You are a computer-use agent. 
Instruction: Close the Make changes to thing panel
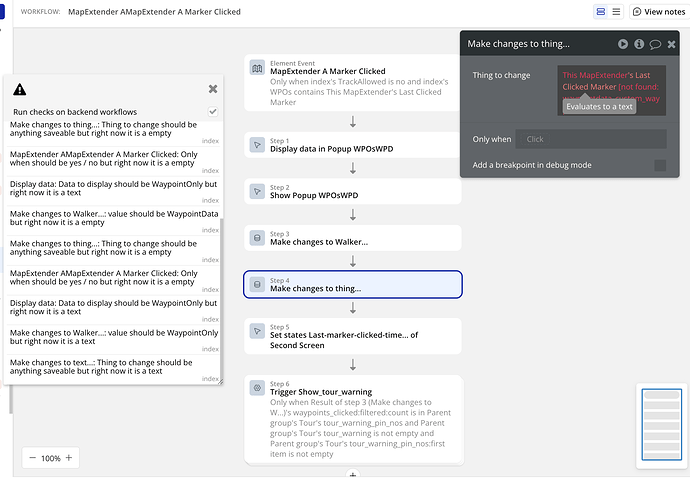(672, 44)
